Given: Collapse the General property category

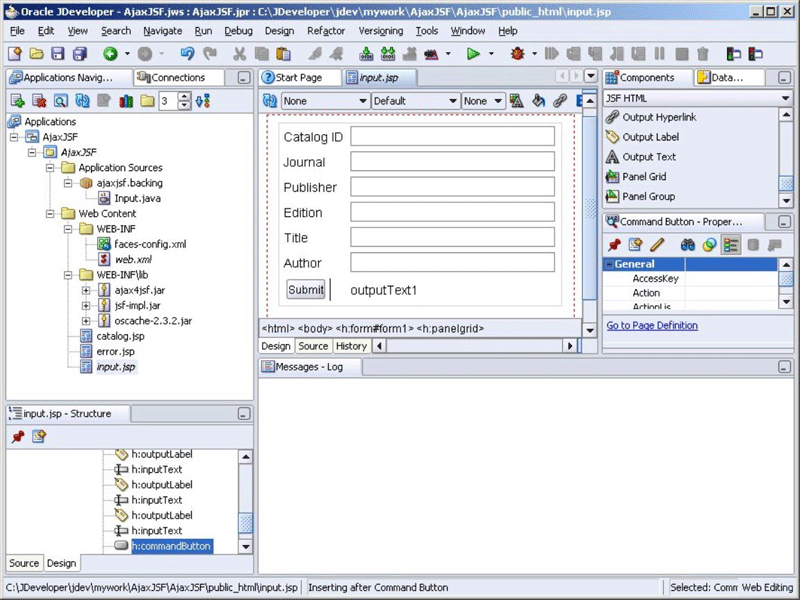Looking at the screenshot, I should click(609, 264).
